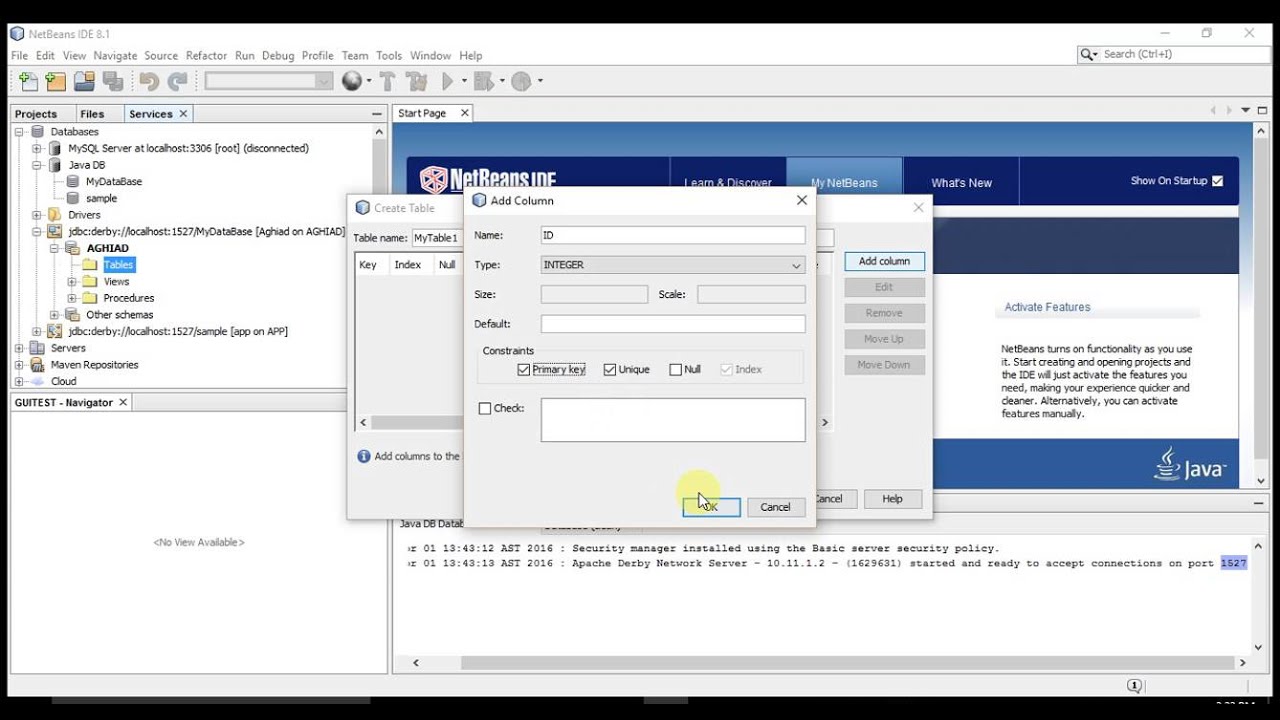Tick the Check constraint checkbox
1280x720 pixels.
coord(485,408)
